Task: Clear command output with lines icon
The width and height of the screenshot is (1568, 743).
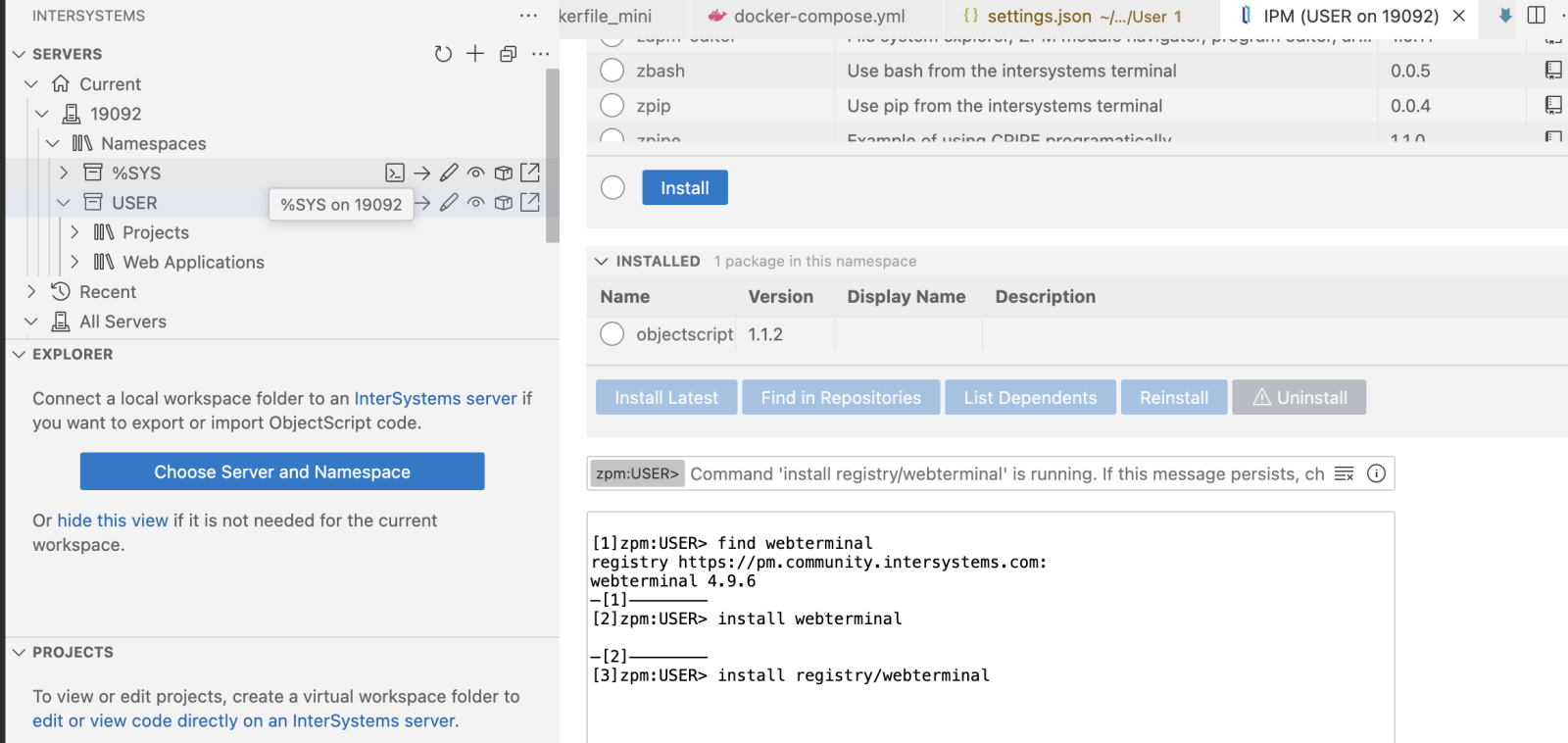Action: 1345,474
